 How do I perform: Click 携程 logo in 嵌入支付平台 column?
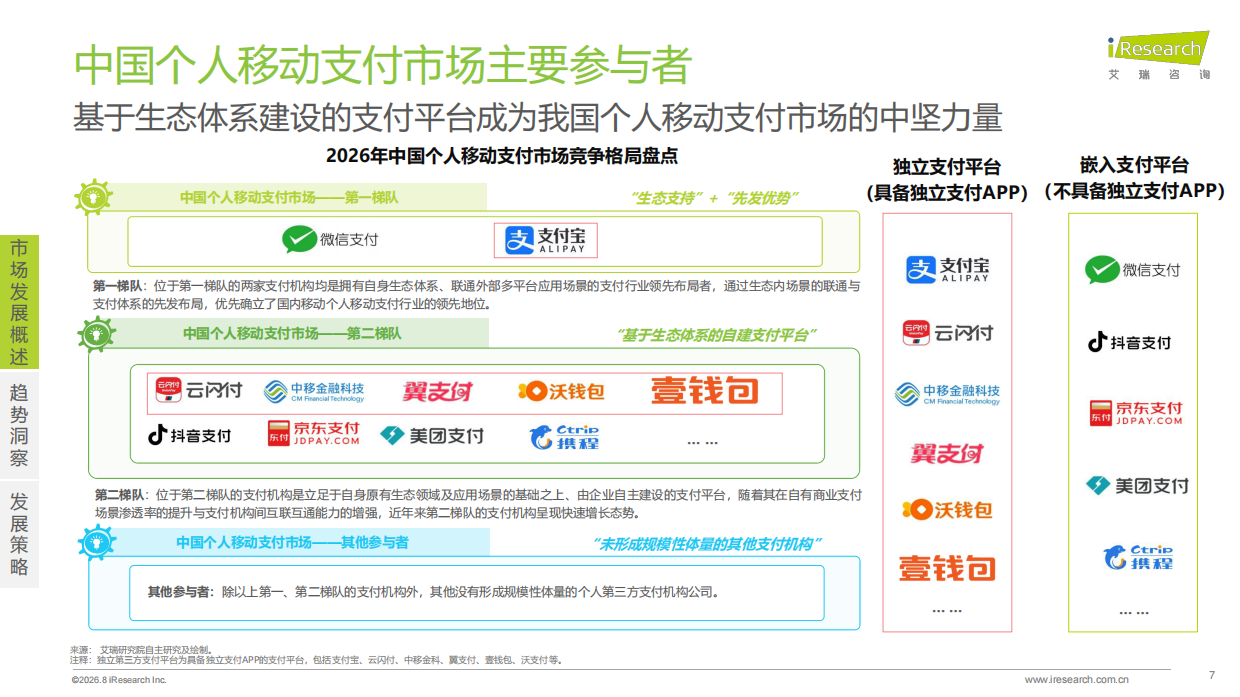tap(1137, 557)
